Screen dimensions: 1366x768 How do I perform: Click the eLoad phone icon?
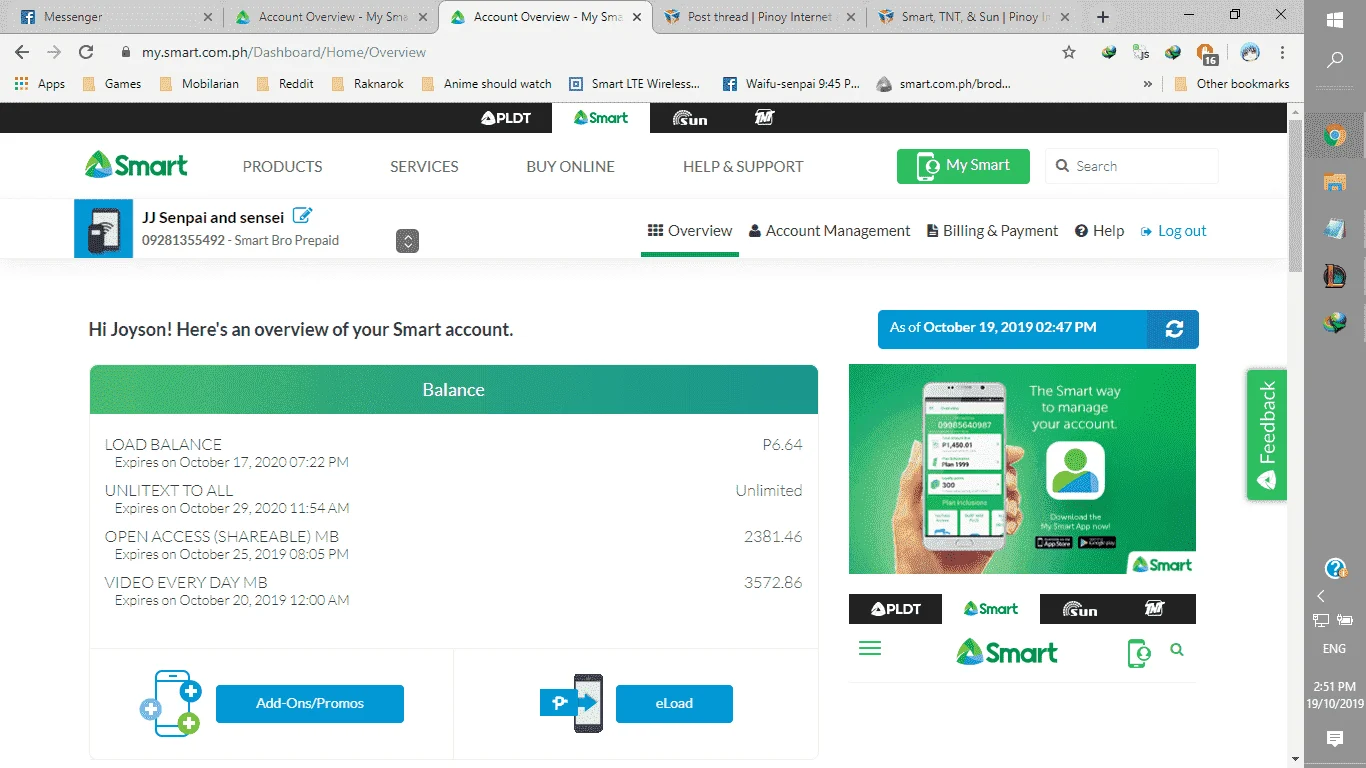click(573, 703)
